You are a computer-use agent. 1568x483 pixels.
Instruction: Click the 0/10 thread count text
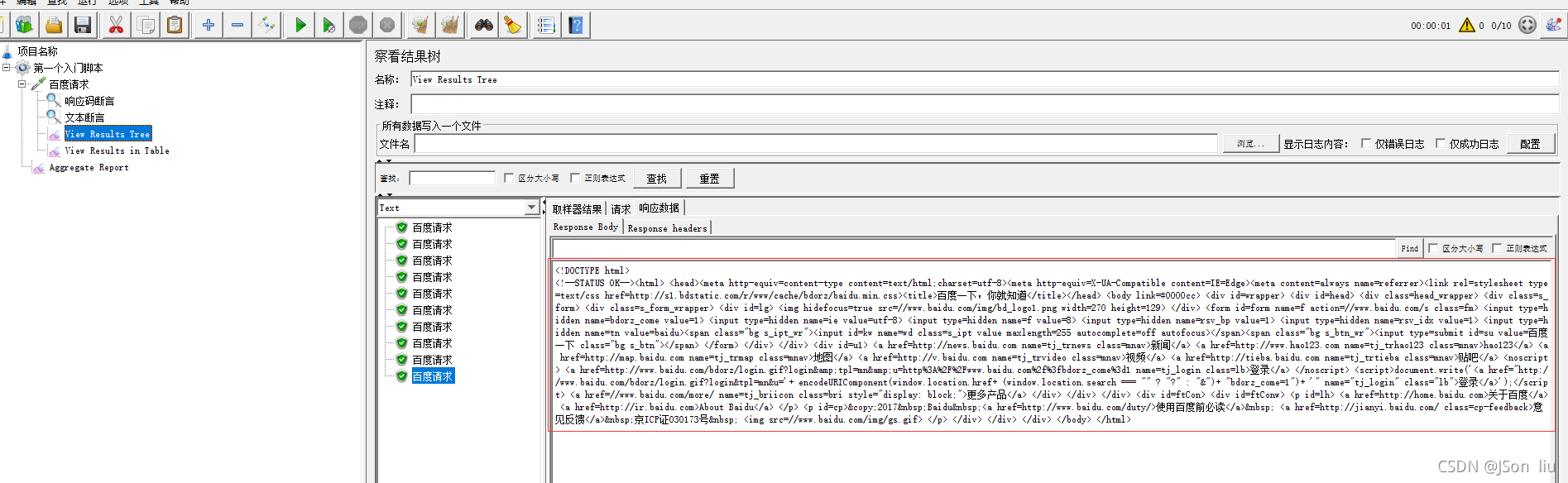click(1501, 26)
